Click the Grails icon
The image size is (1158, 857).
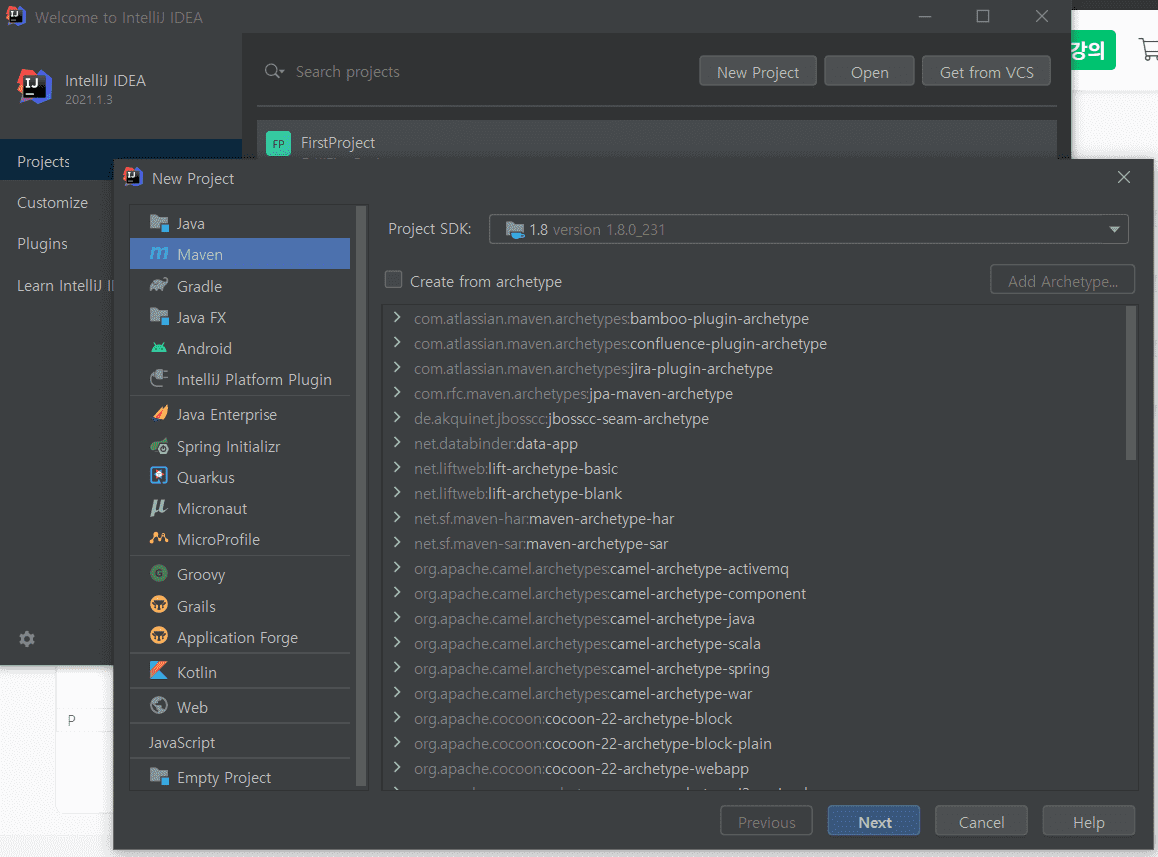[159, 605]
